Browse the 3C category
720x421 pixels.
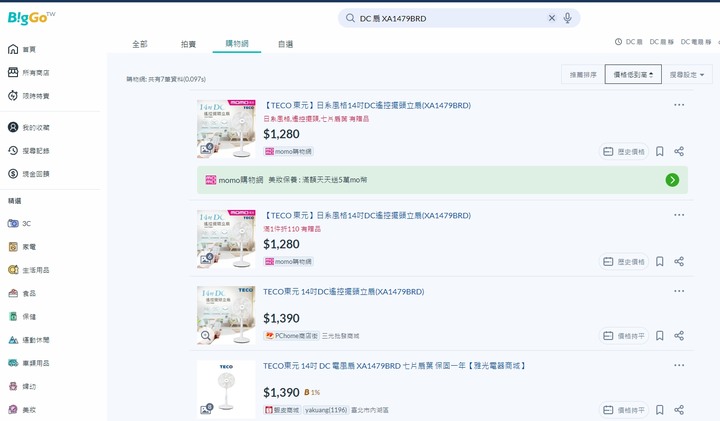coord(19,224)
